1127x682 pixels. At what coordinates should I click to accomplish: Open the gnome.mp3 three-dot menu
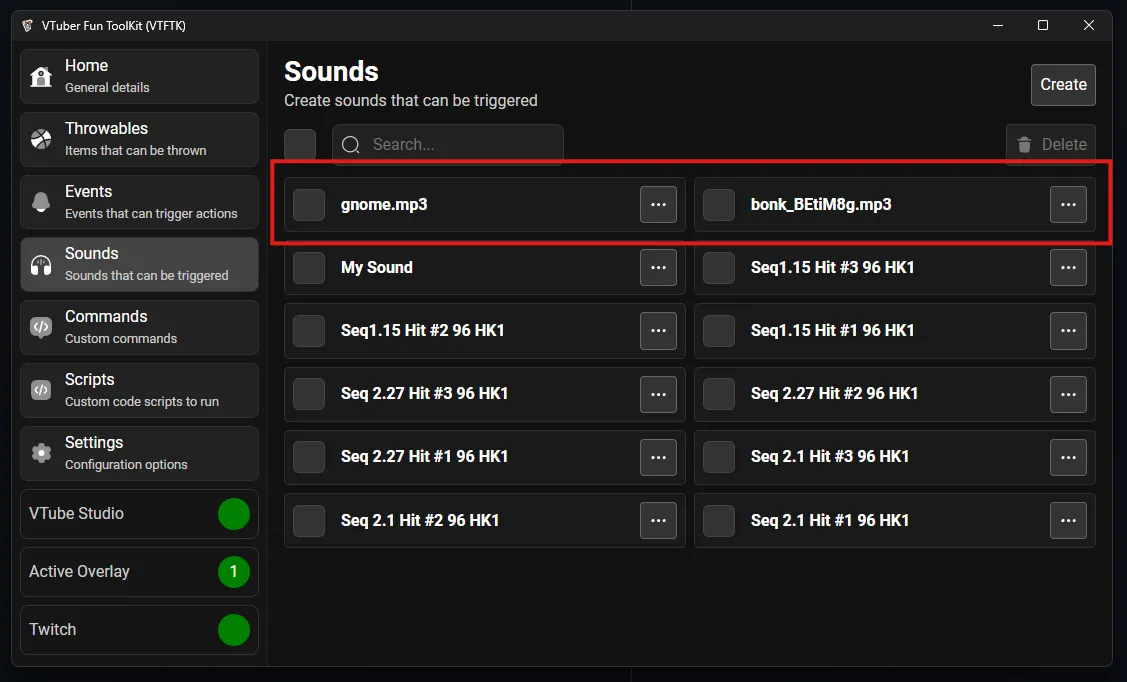(658, 205)
